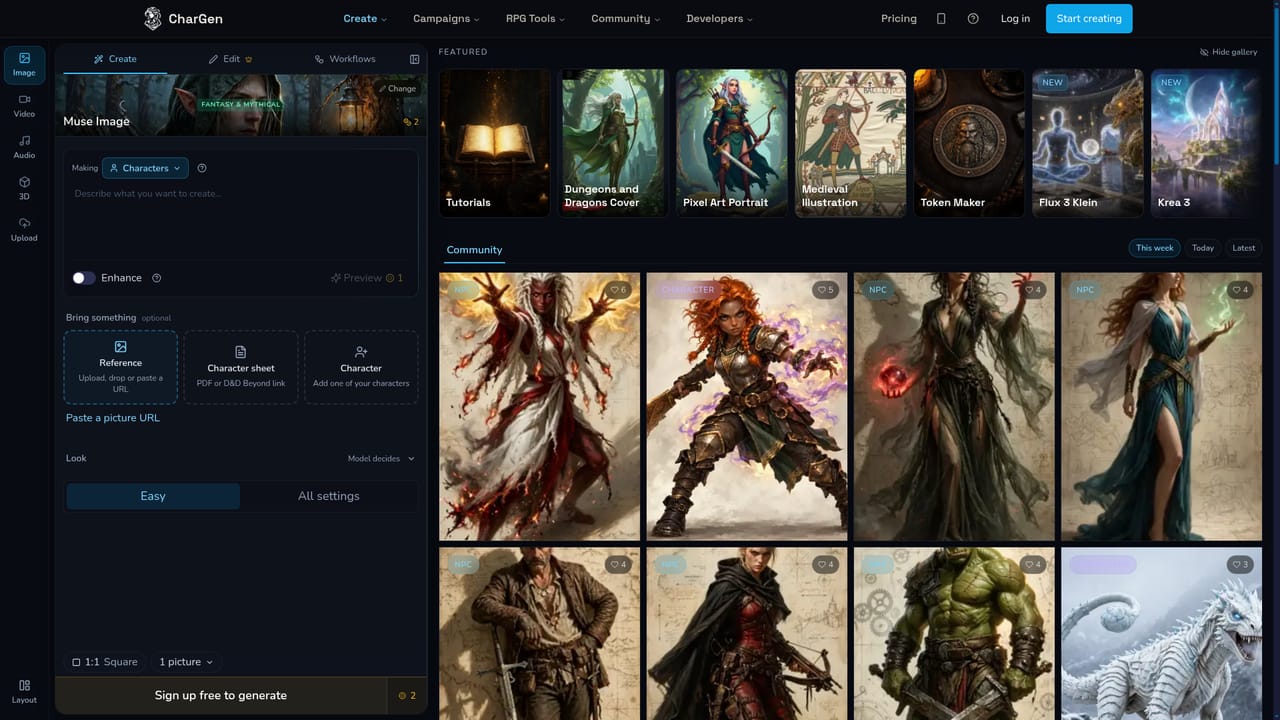Expand the Developers menu
This screenshot has height=720, width=1280.
click(720, 18)
